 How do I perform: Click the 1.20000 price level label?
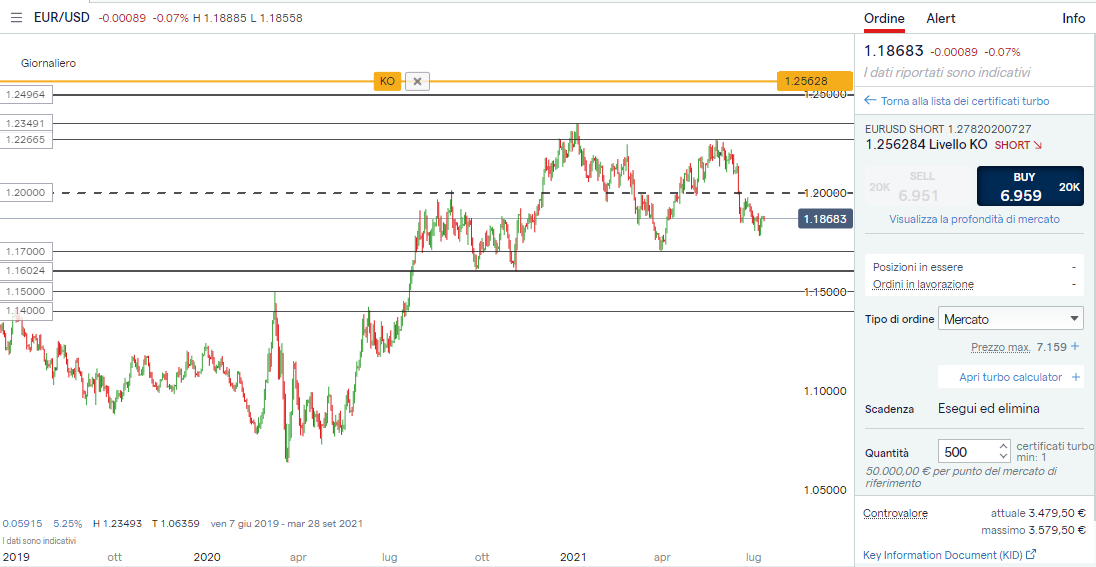click(26, 192)
